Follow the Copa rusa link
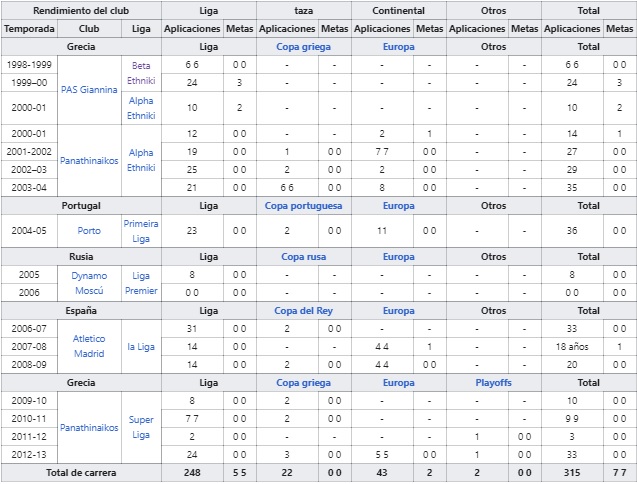The height and width of the screenshot is (484, 637). pyautogui.click(x=303, y=257)
